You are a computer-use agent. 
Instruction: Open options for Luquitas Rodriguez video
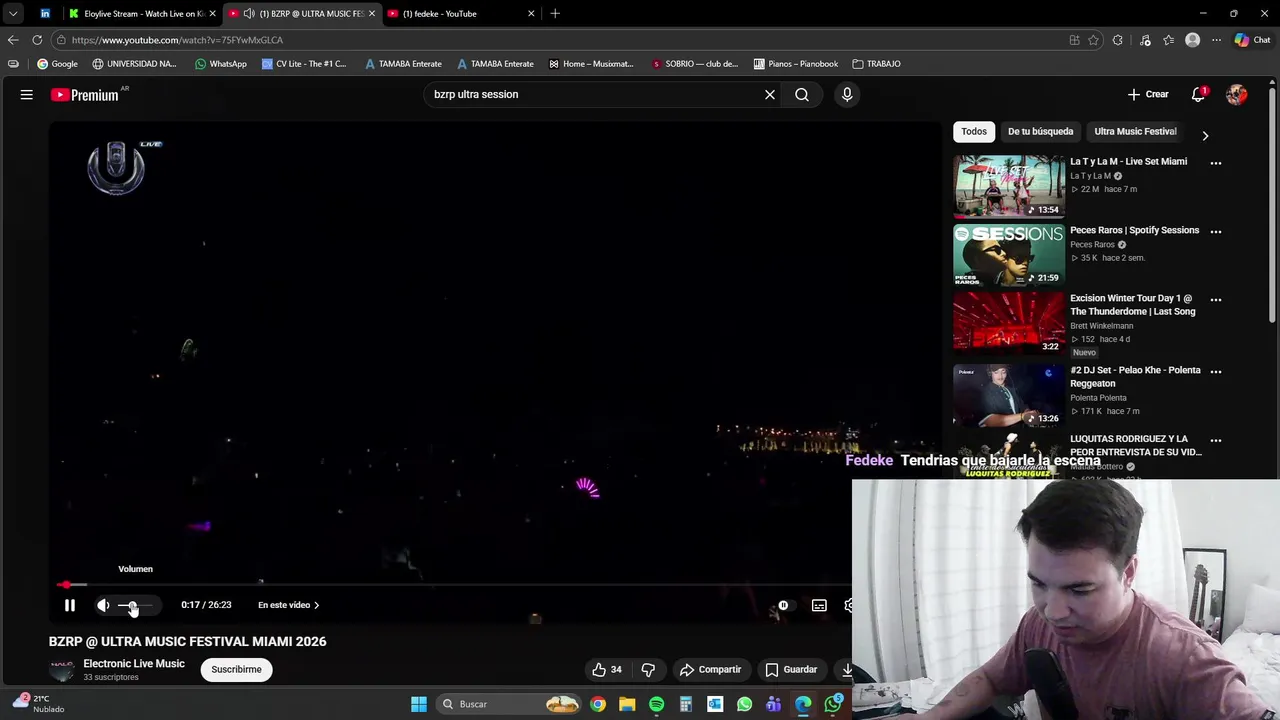(x=1216, y=440)
